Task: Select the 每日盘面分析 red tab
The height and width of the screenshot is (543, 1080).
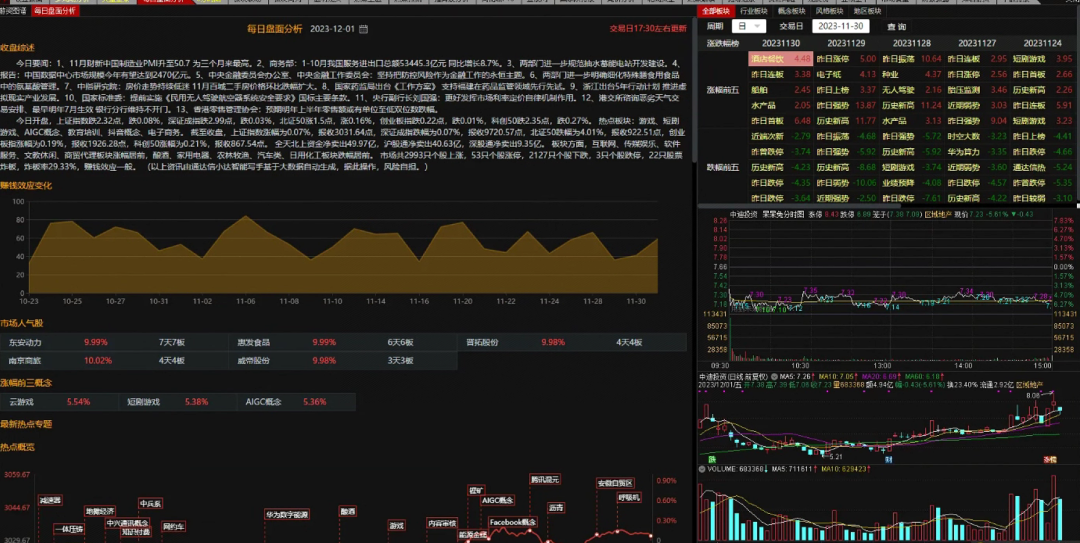Action: pyautogui.click(x=55, y=11)
